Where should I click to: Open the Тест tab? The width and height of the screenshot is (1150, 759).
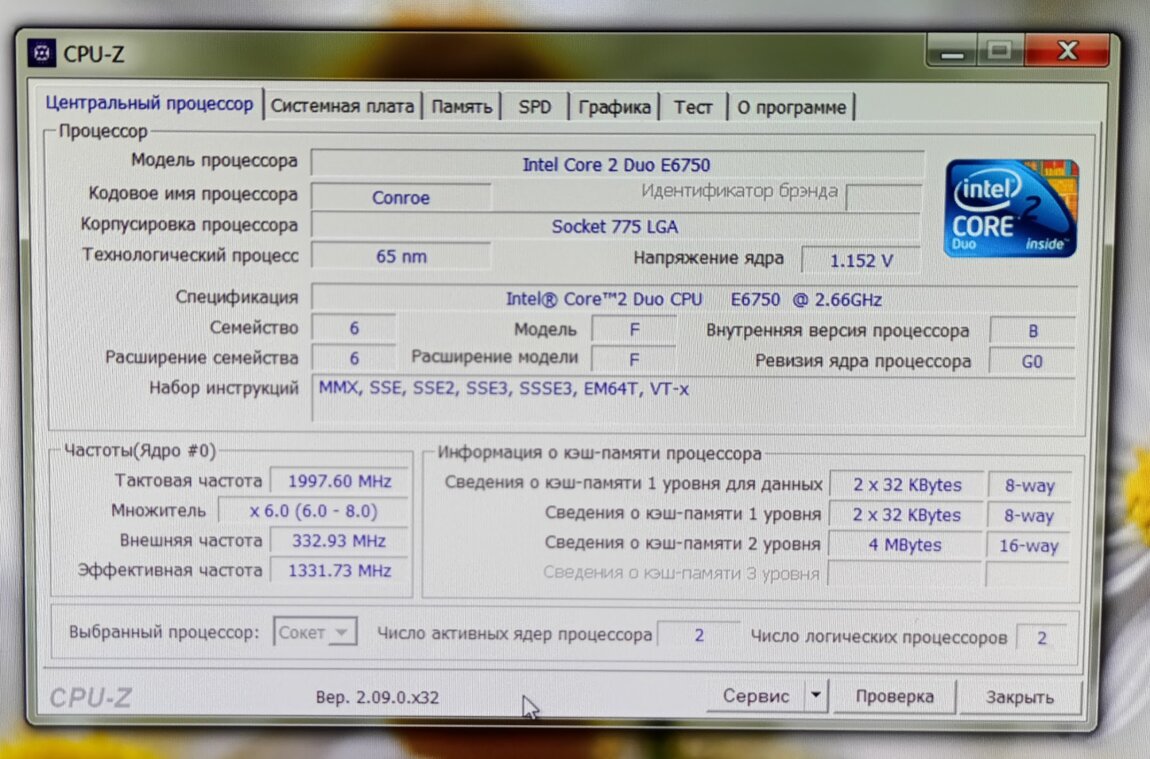point(692,107)
